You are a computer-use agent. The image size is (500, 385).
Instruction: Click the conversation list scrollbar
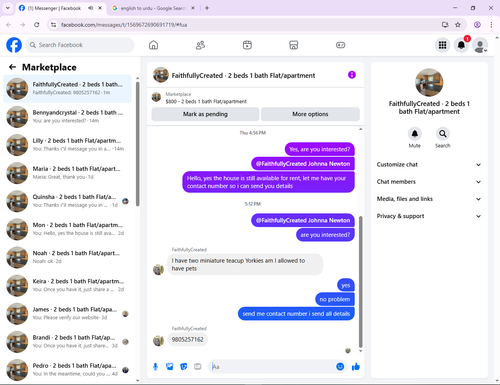[x=137, y=143]
